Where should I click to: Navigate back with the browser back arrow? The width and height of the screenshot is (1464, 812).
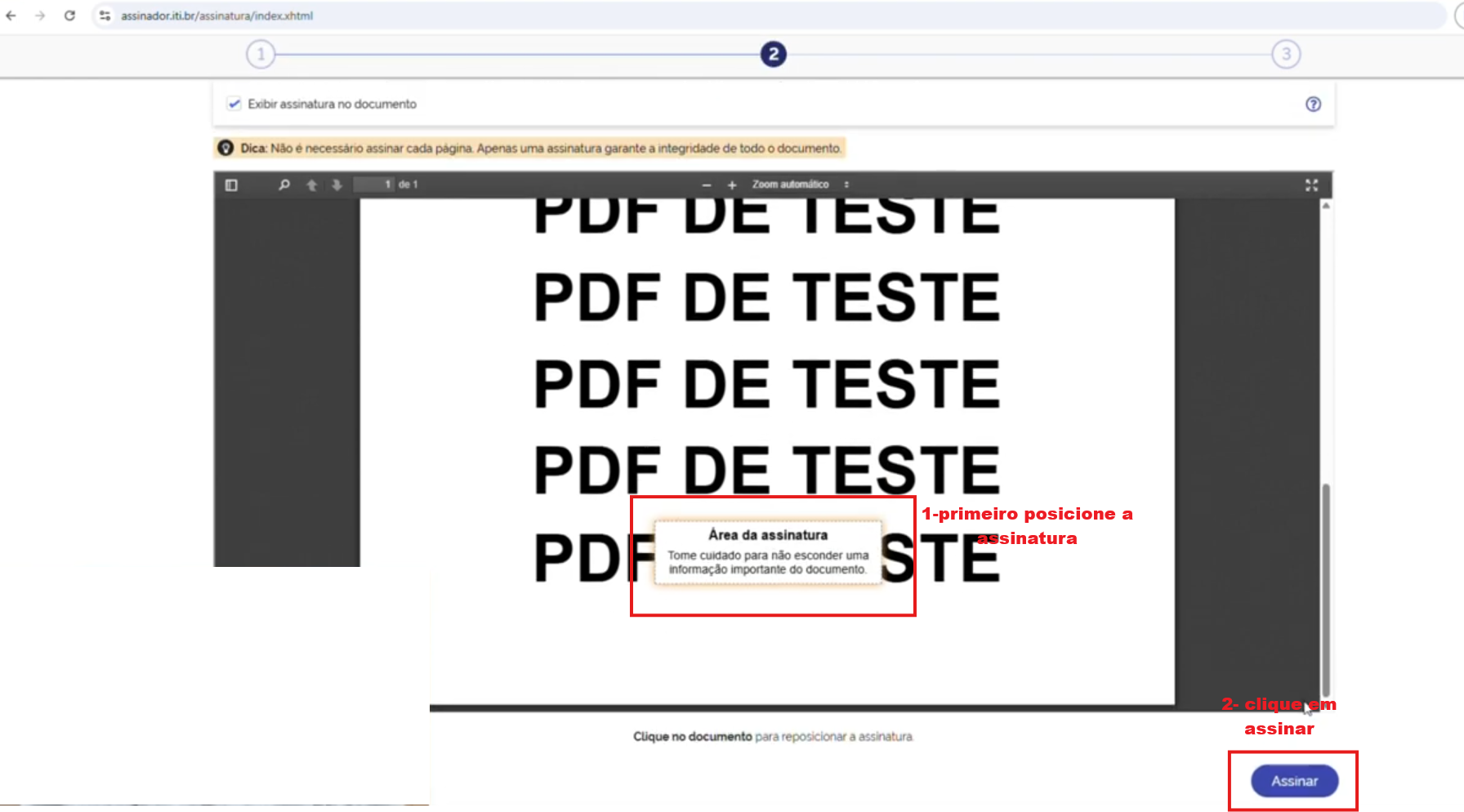pyautogui.click(x=11, y=15)
